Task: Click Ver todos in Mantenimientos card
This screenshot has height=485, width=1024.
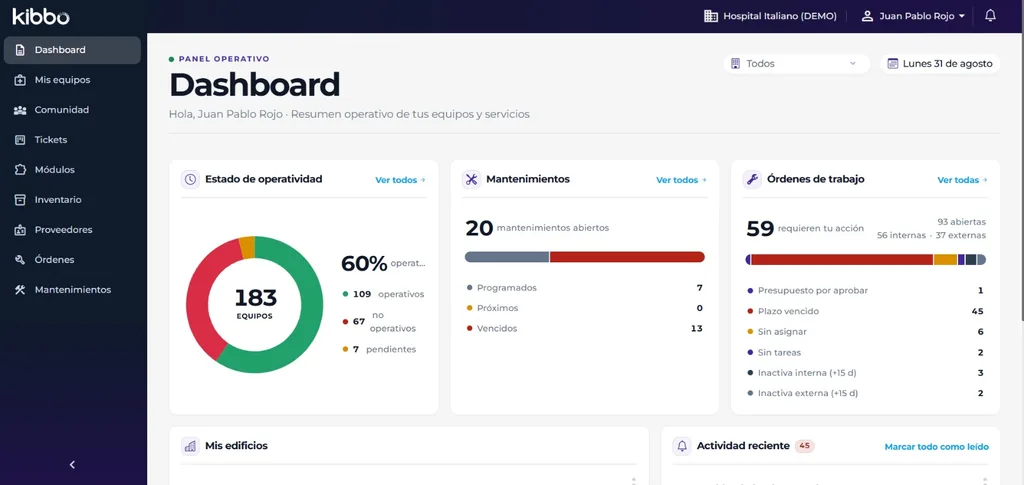Action: (681, 180)
